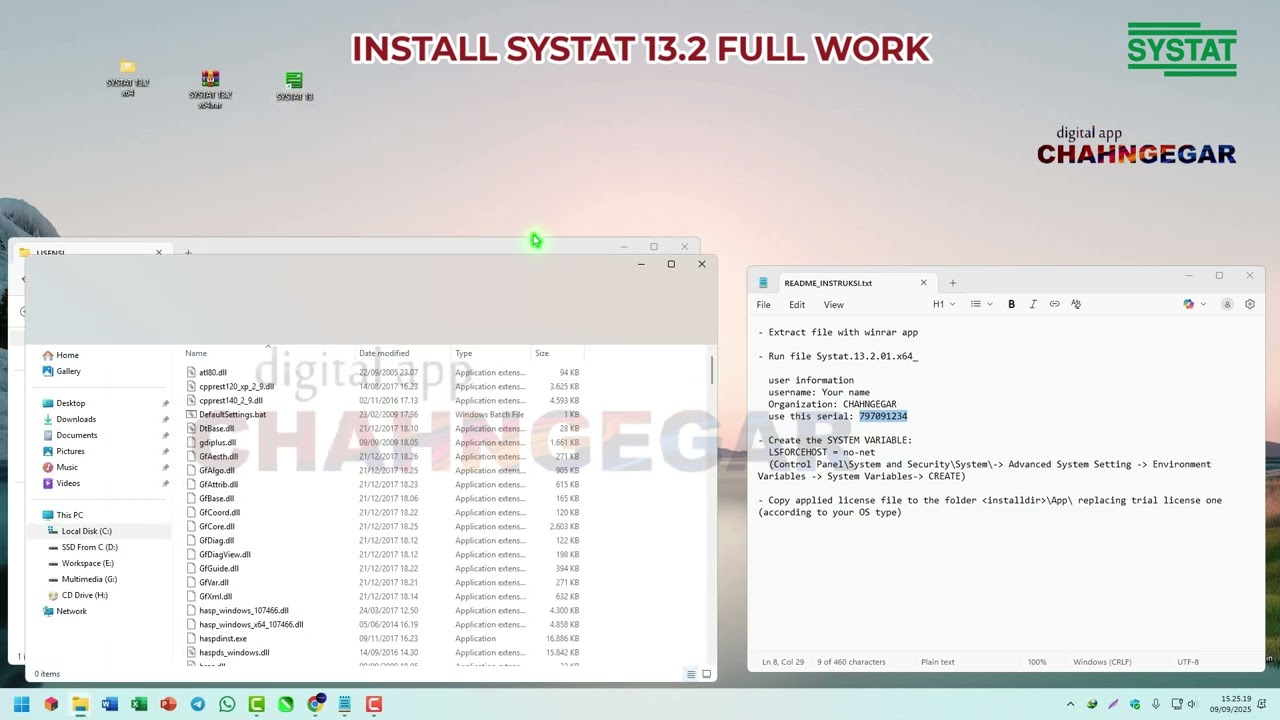Add a new Notepad tab
1280x720 pixels.
952,283
